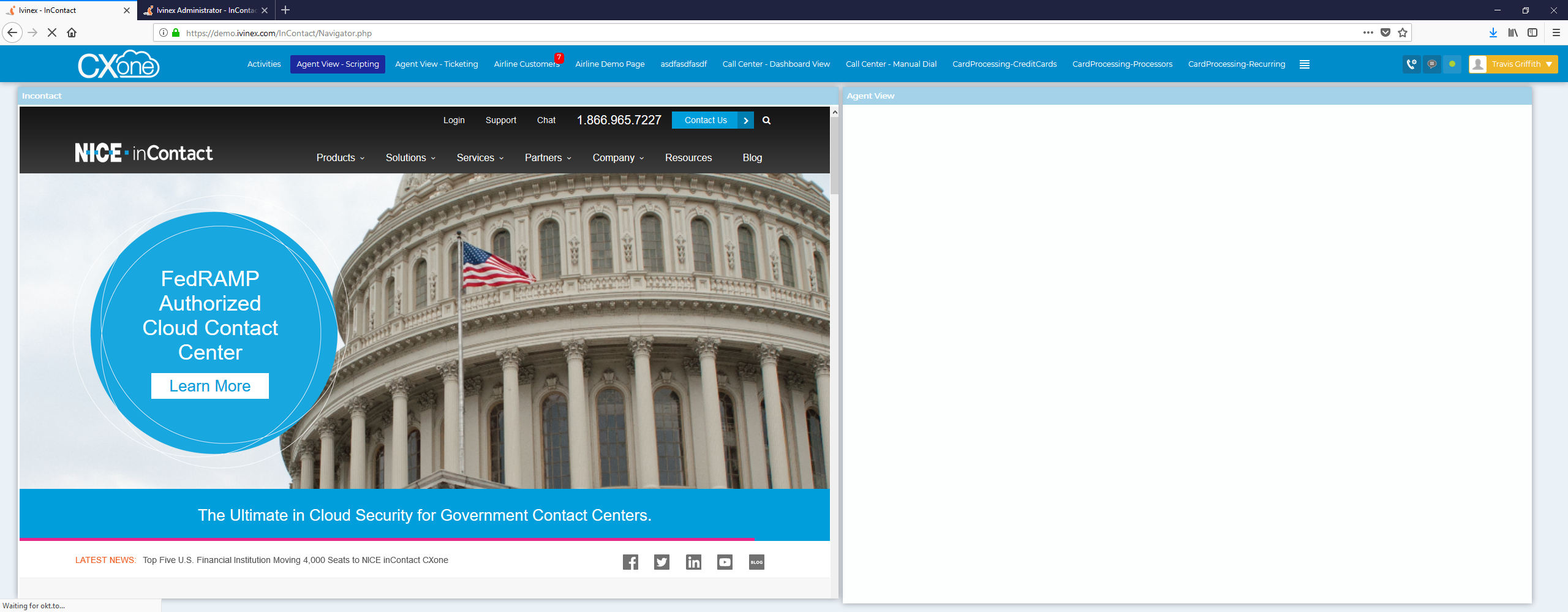Close the Ivinex Administrator tab
Viewport: 1568px width, 612px height.
click(265, 10)
